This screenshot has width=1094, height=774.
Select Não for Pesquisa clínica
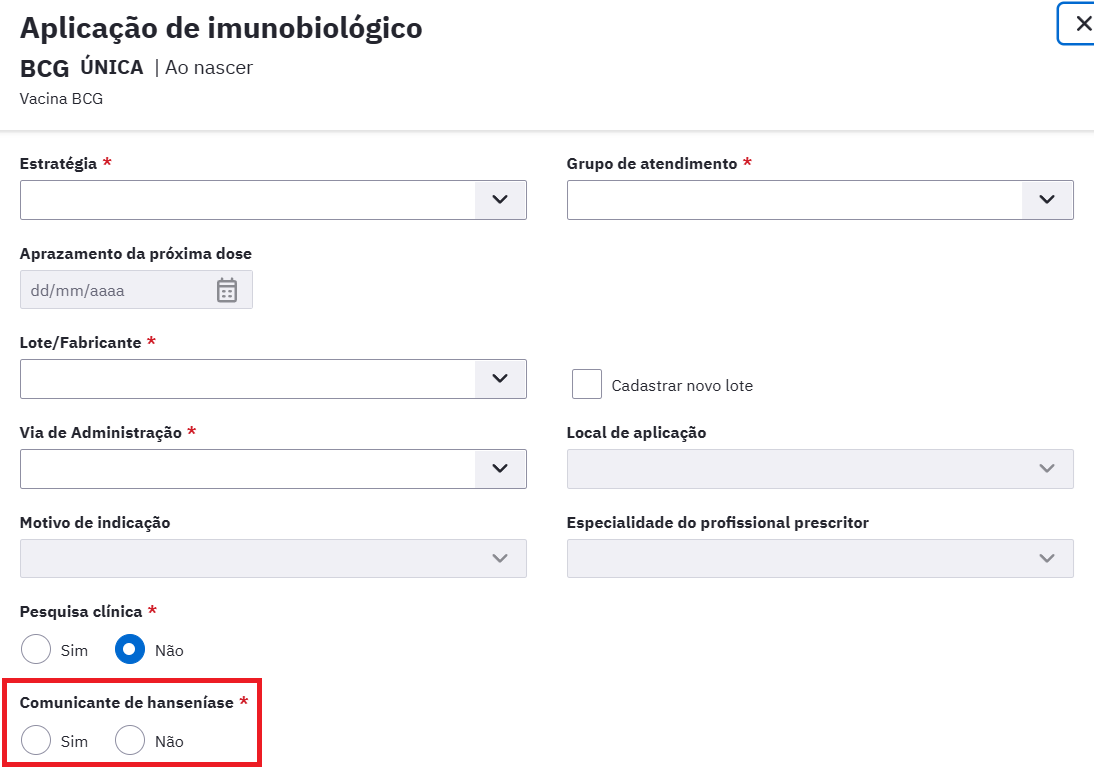[130, 650]
